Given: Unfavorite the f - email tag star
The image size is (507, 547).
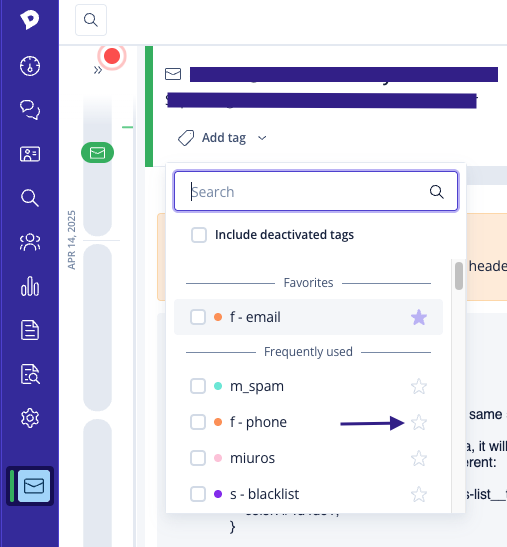Looking at the screenshot, I should (419, 317).
